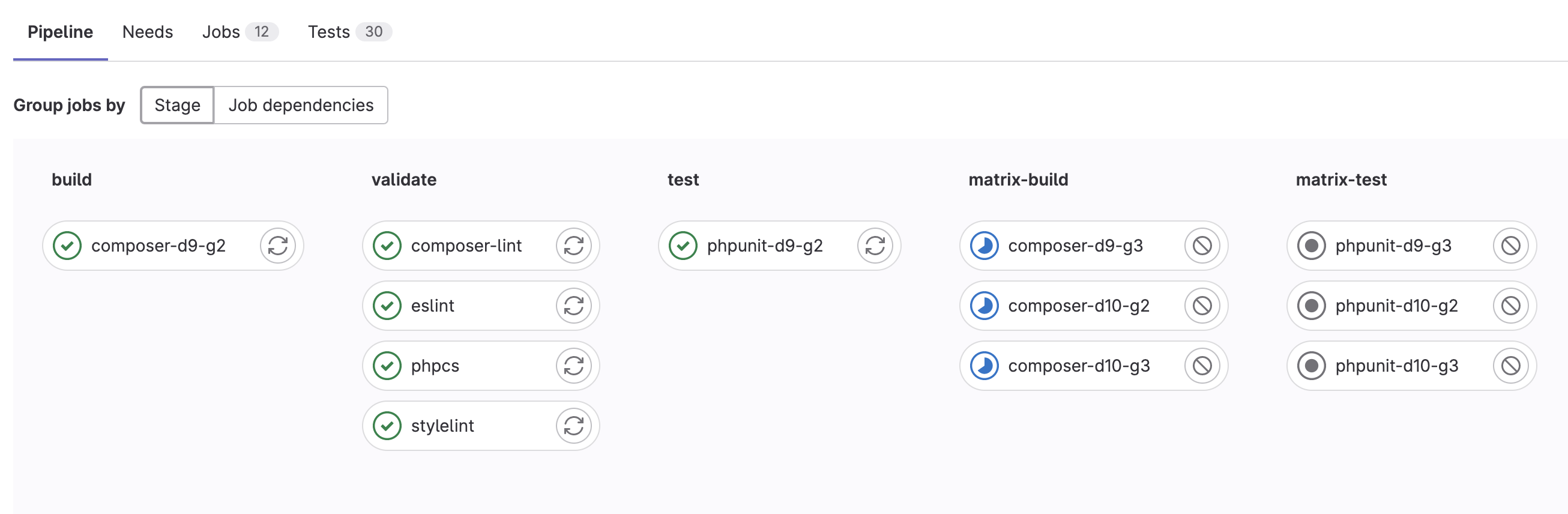Select Stage grouping mode

176,104
